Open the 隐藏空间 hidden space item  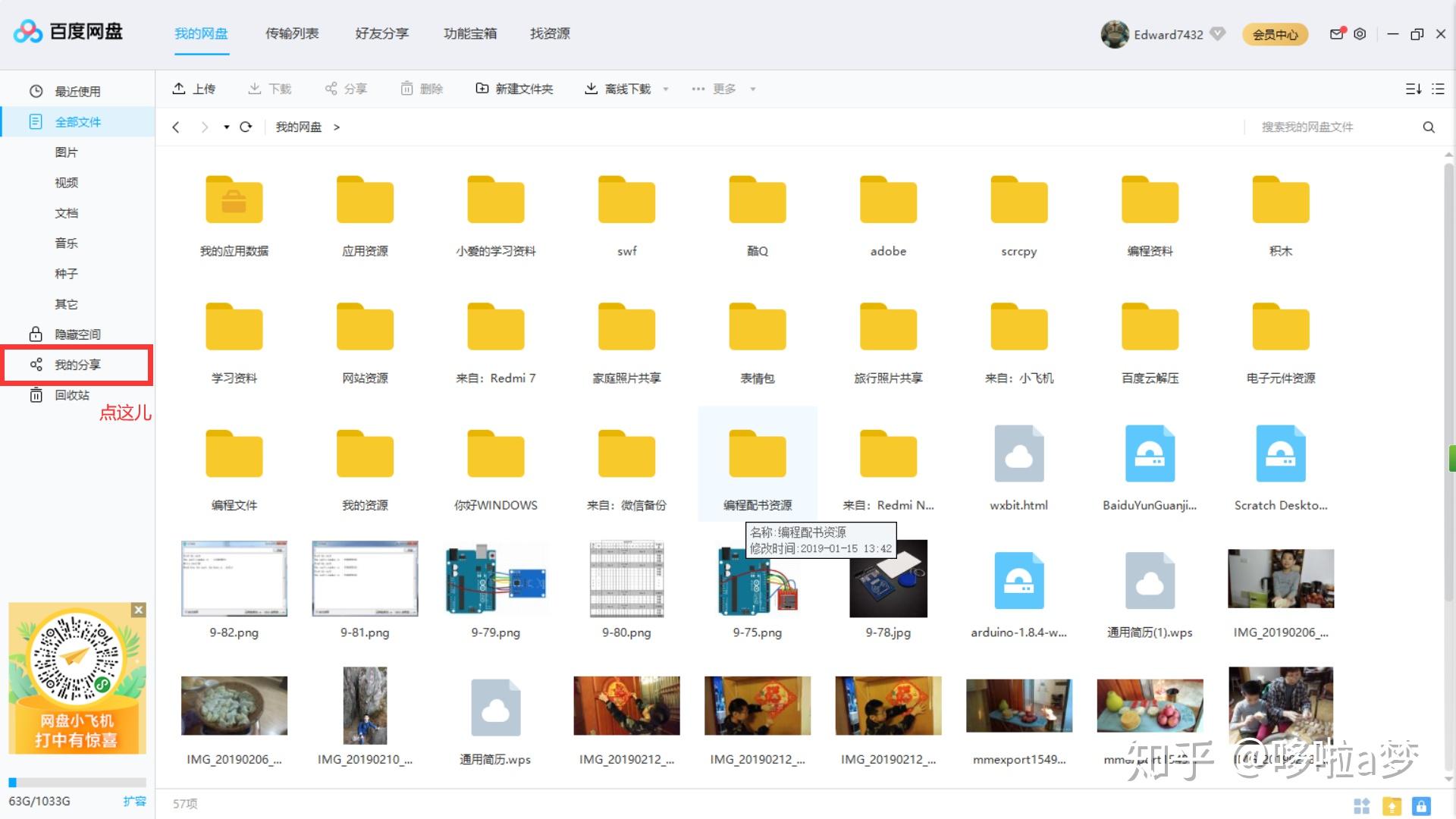pyautogui.click(x=64, y=334)
